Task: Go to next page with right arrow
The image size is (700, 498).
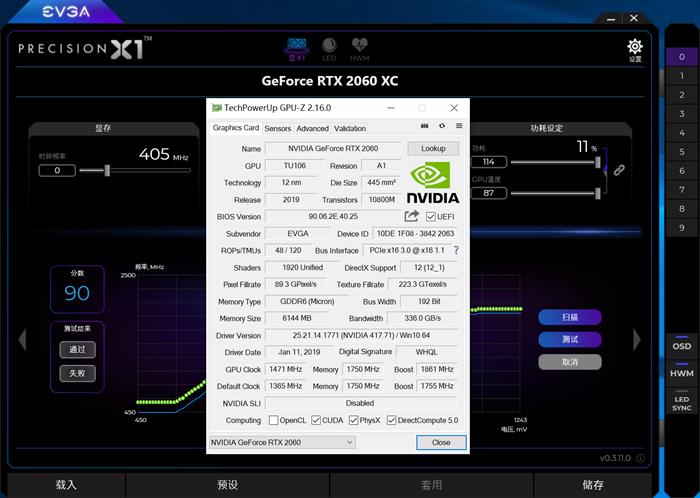Action: 637,339
